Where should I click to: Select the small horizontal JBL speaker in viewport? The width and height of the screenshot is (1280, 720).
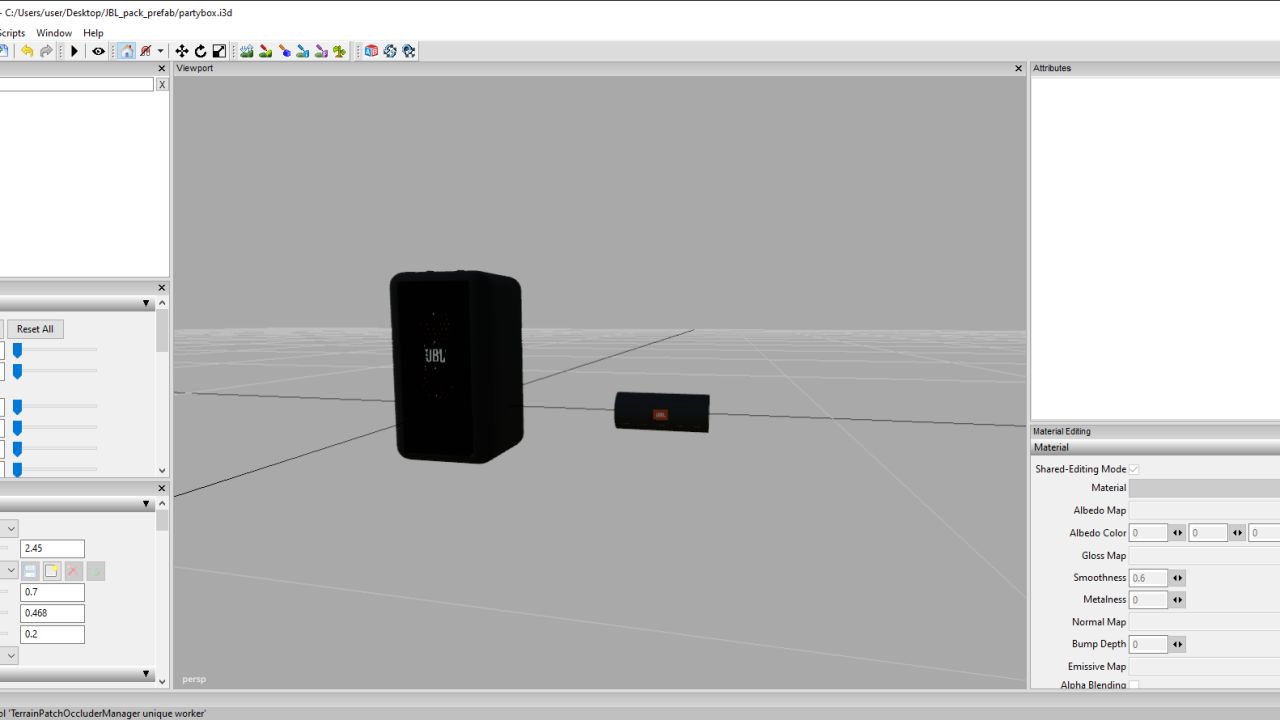pos(662,412)
